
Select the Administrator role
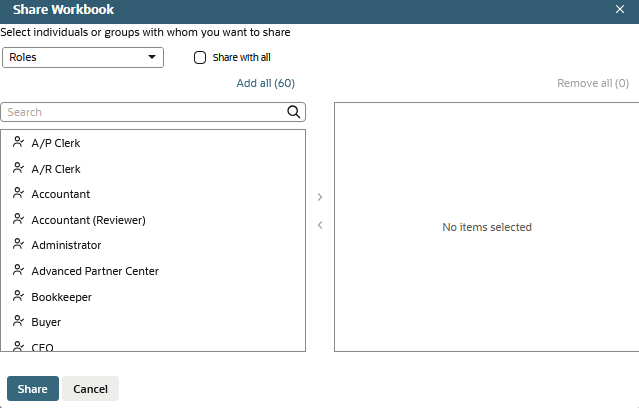point(153,245)
